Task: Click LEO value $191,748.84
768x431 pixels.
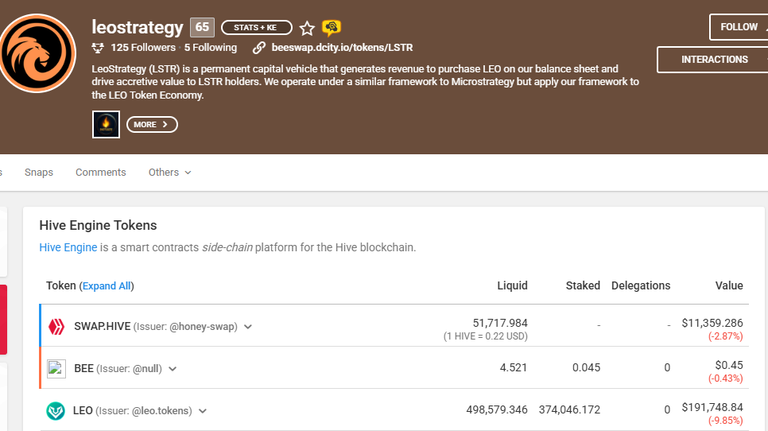Action: pos(712,407)
